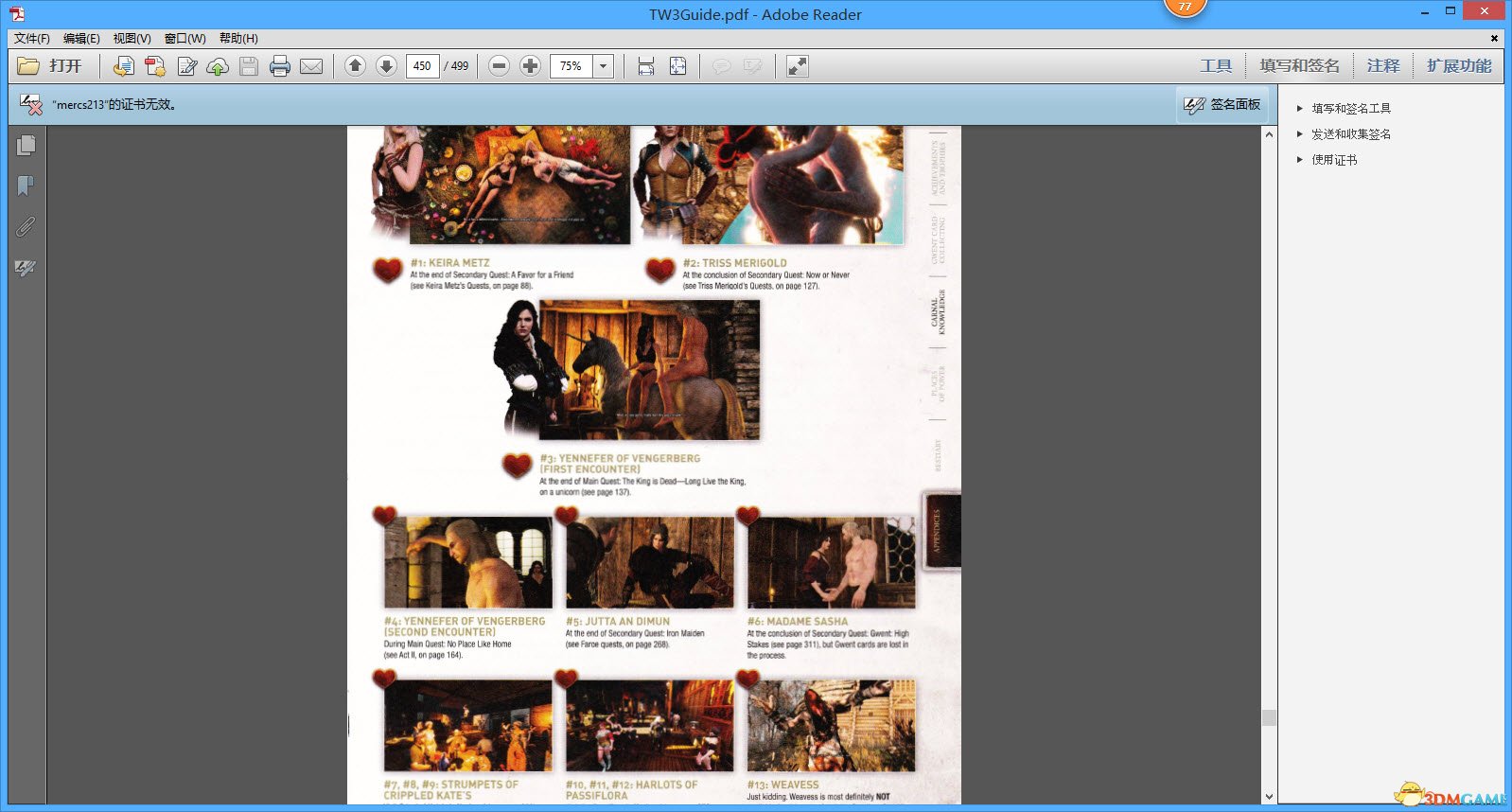The width and height of the screenshot is (1512, 812).
Task: Click the Add sticky note comment icon
Action: coord(722,66)
